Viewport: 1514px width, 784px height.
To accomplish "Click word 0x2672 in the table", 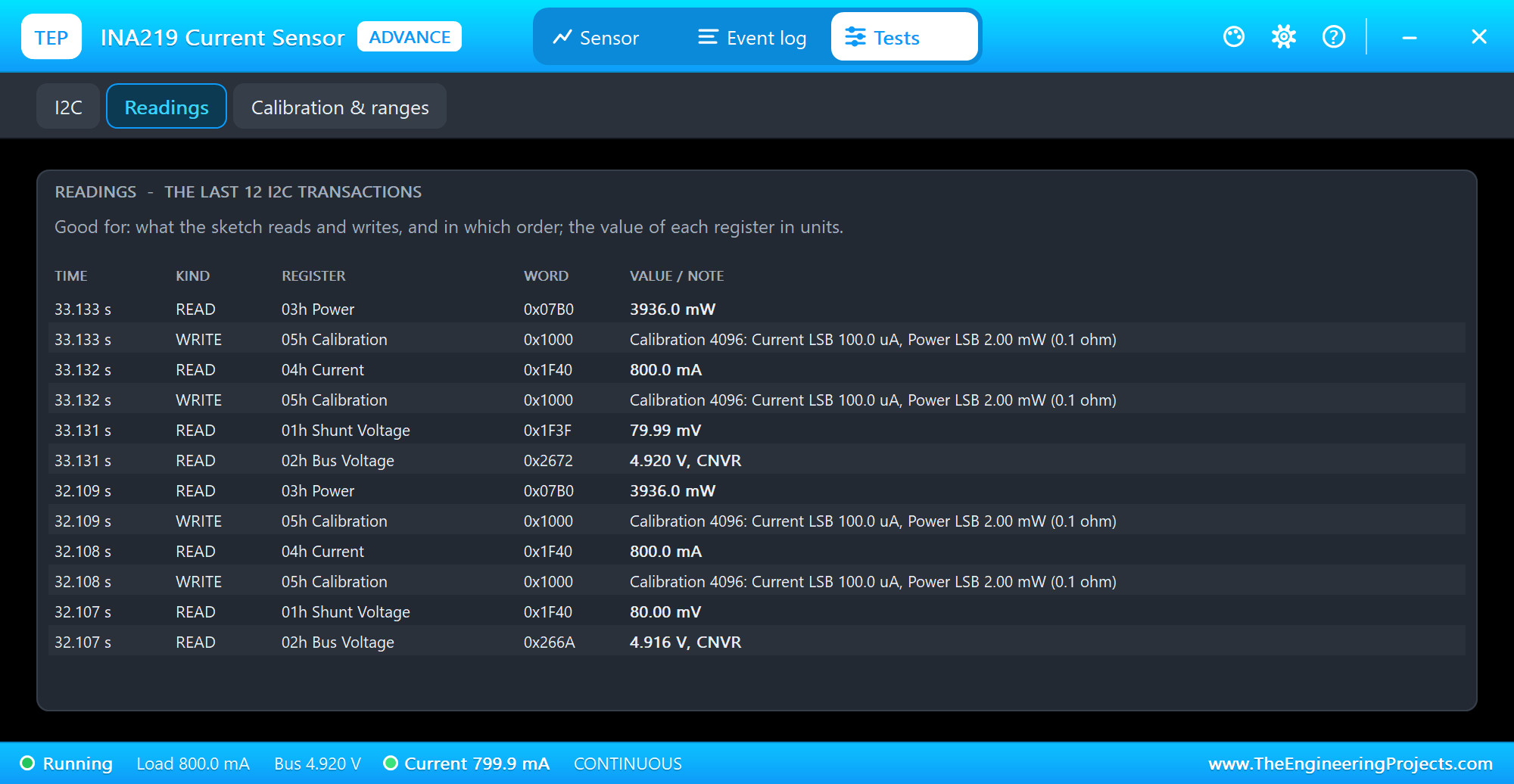I will coord(548,460).
